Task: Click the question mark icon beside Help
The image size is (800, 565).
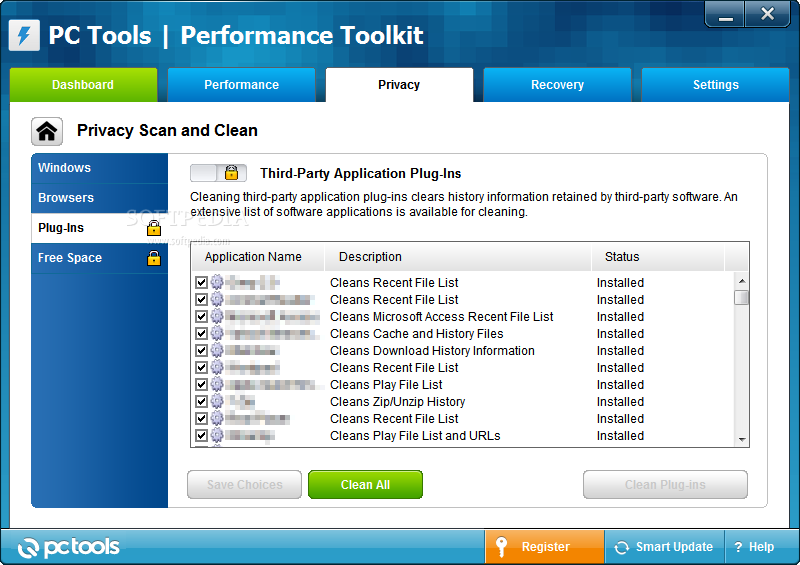Action: (x=738, y=547)
